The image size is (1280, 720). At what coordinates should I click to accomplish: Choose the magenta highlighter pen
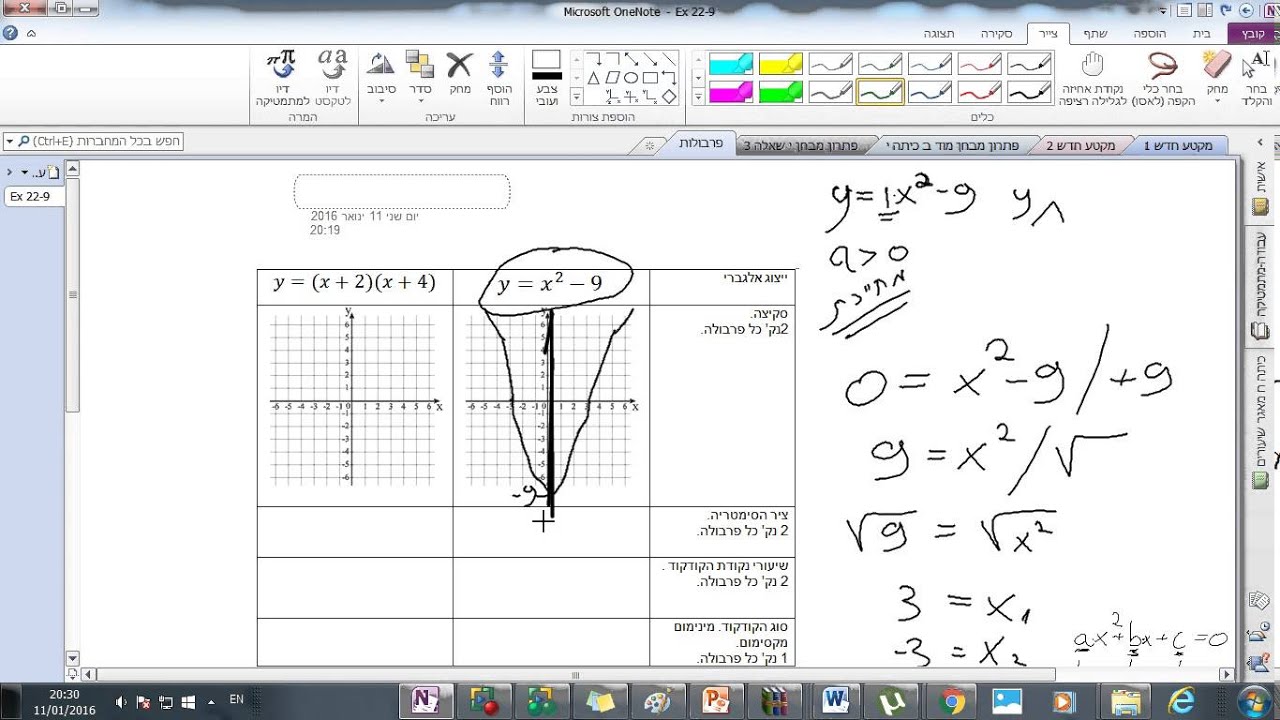[x=731, y=92]
